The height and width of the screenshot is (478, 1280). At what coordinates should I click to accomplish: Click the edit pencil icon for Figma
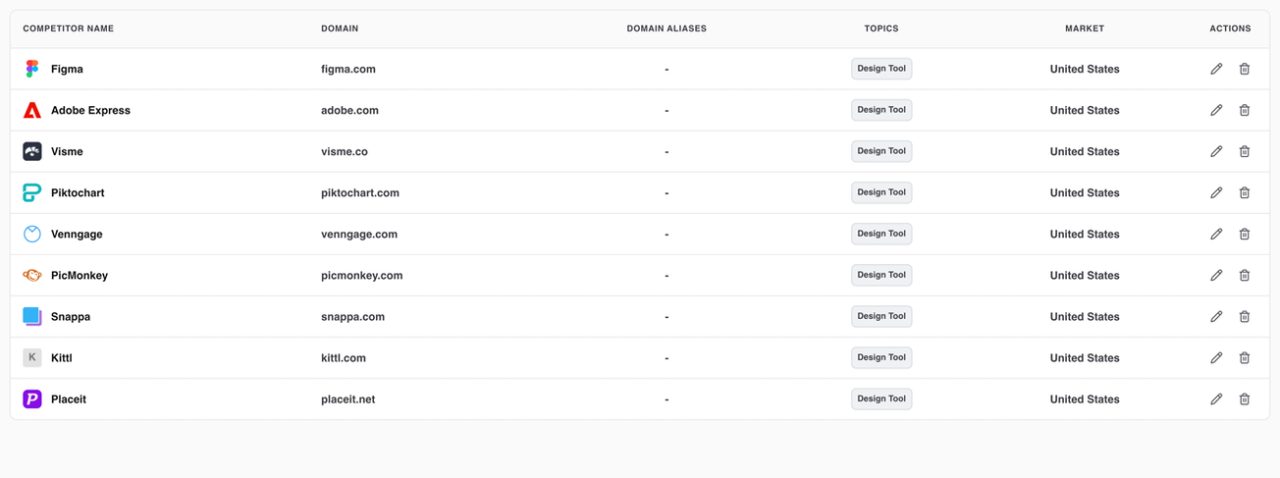tap(1216, 69)
